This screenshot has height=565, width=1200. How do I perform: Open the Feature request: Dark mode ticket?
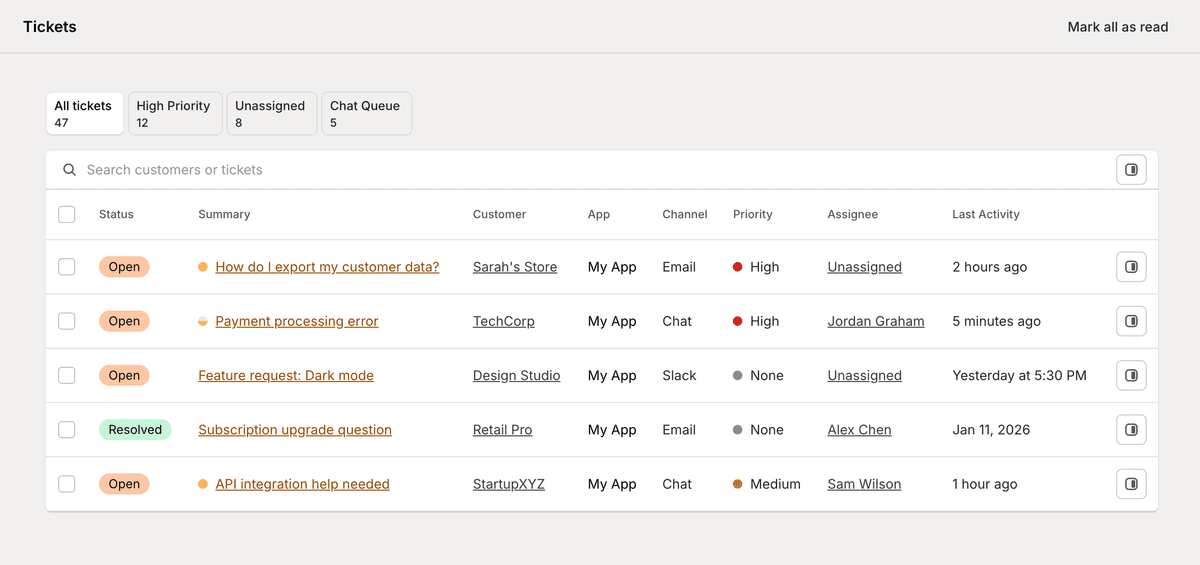click(x=286, y=375)
